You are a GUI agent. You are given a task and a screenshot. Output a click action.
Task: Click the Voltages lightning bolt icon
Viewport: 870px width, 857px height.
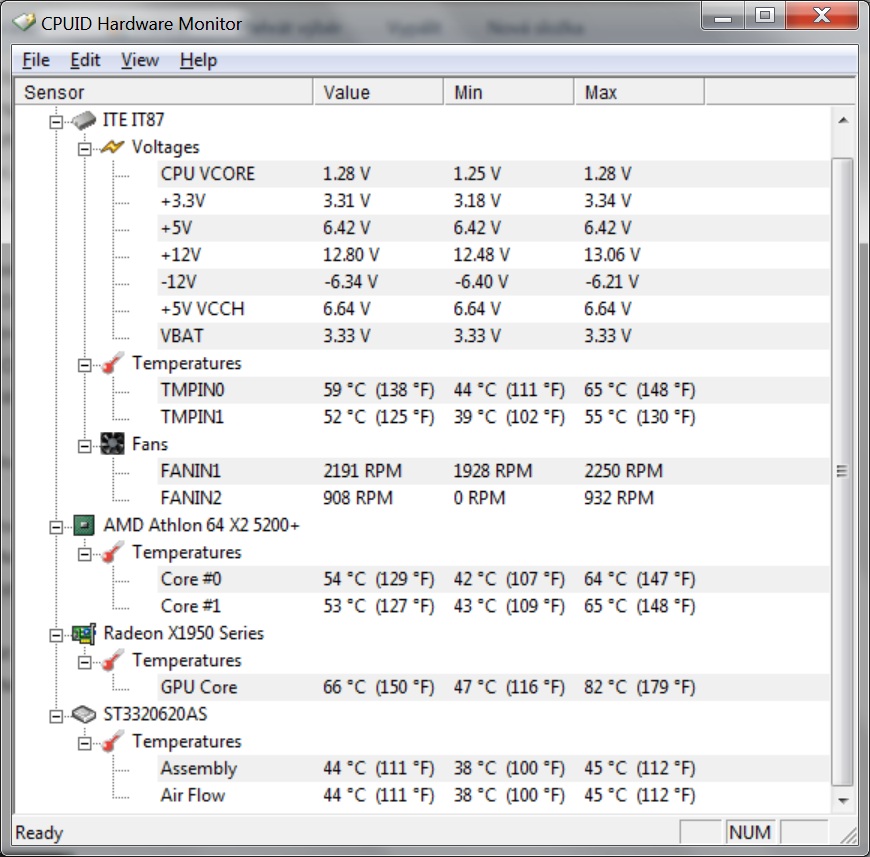pos(113,147)
